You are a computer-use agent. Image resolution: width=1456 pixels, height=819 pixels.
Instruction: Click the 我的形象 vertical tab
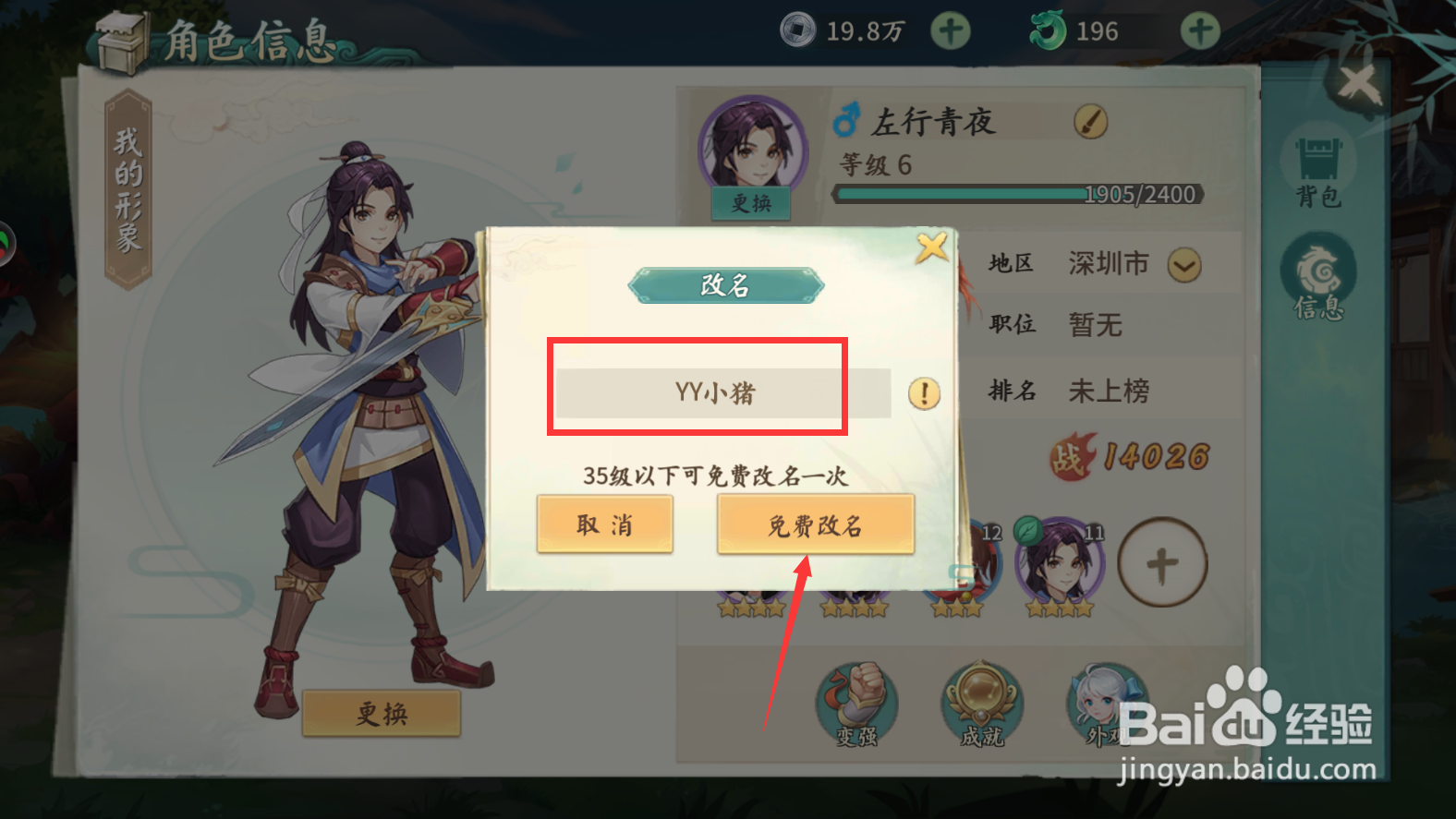[x=128, y=190]
